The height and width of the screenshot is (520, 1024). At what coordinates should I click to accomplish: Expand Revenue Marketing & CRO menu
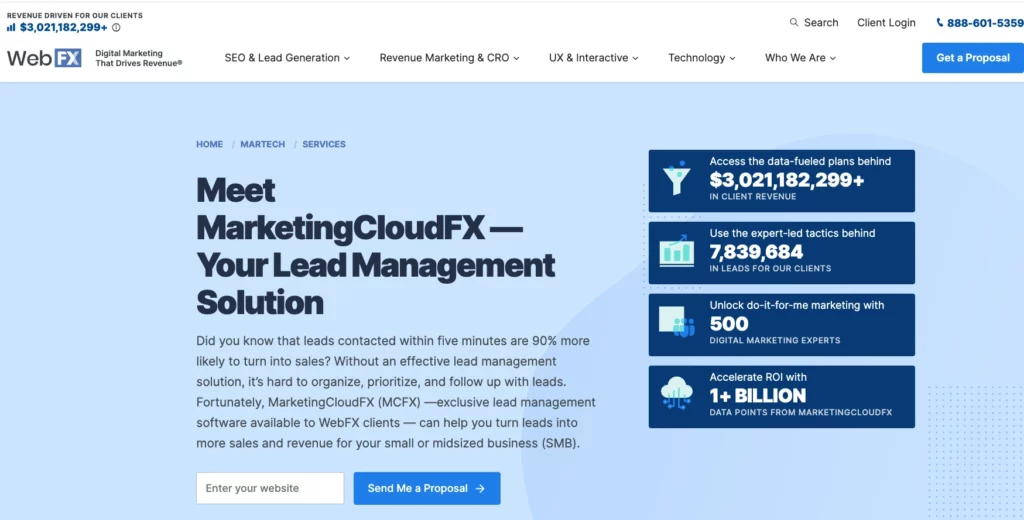point(449,57)
